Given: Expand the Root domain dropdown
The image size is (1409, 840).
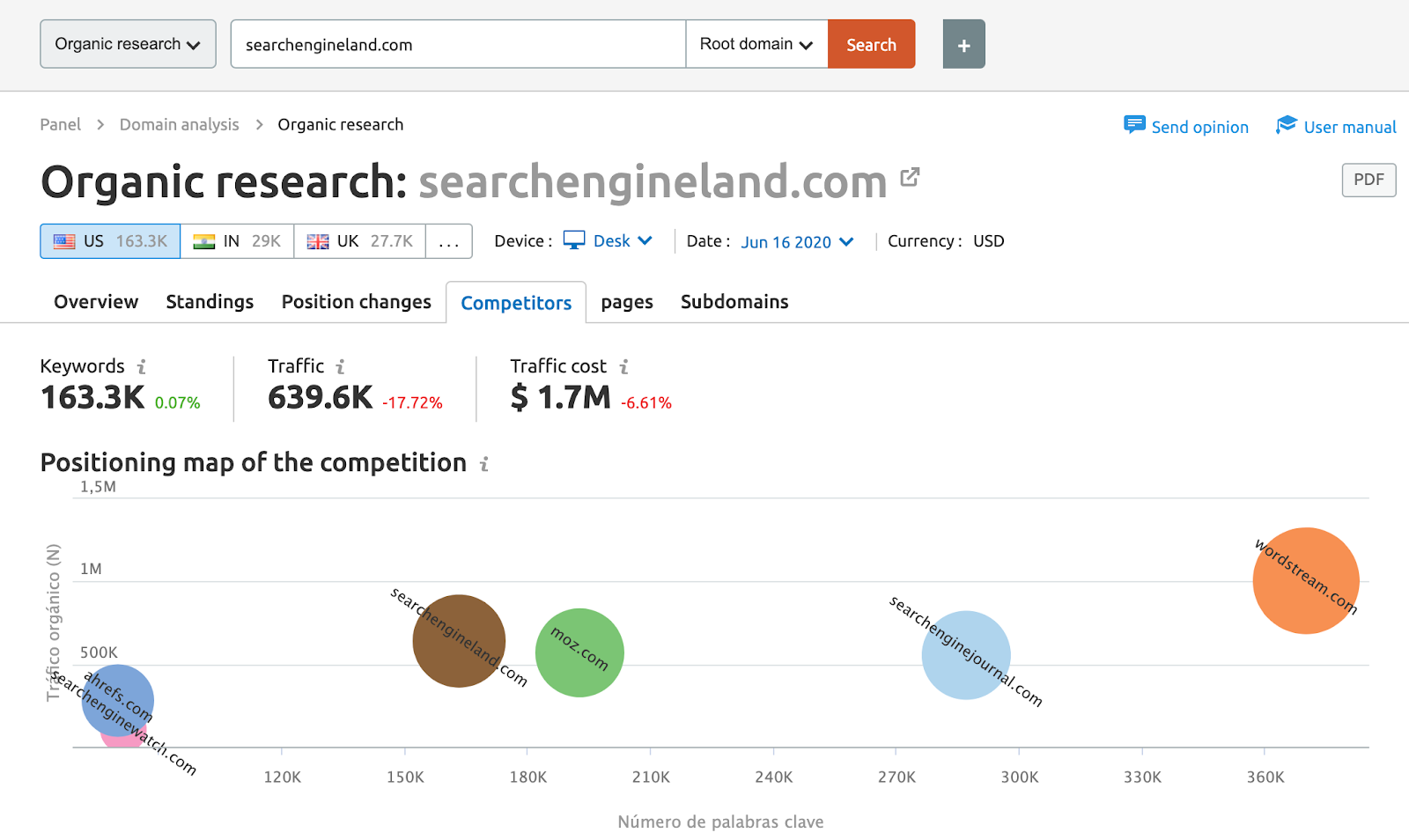Looking at the screenshot, I should click(x=756, y=44).
